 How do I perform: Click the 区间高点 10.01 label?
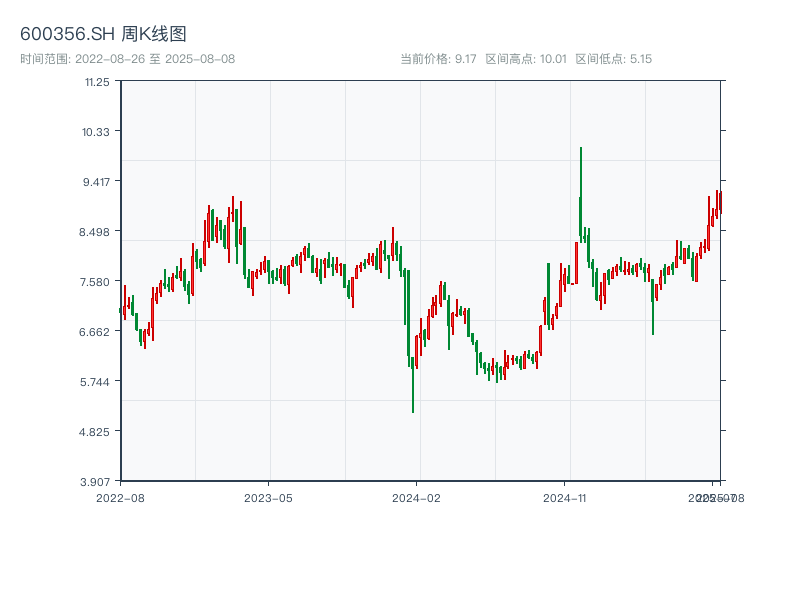point(526,59)
